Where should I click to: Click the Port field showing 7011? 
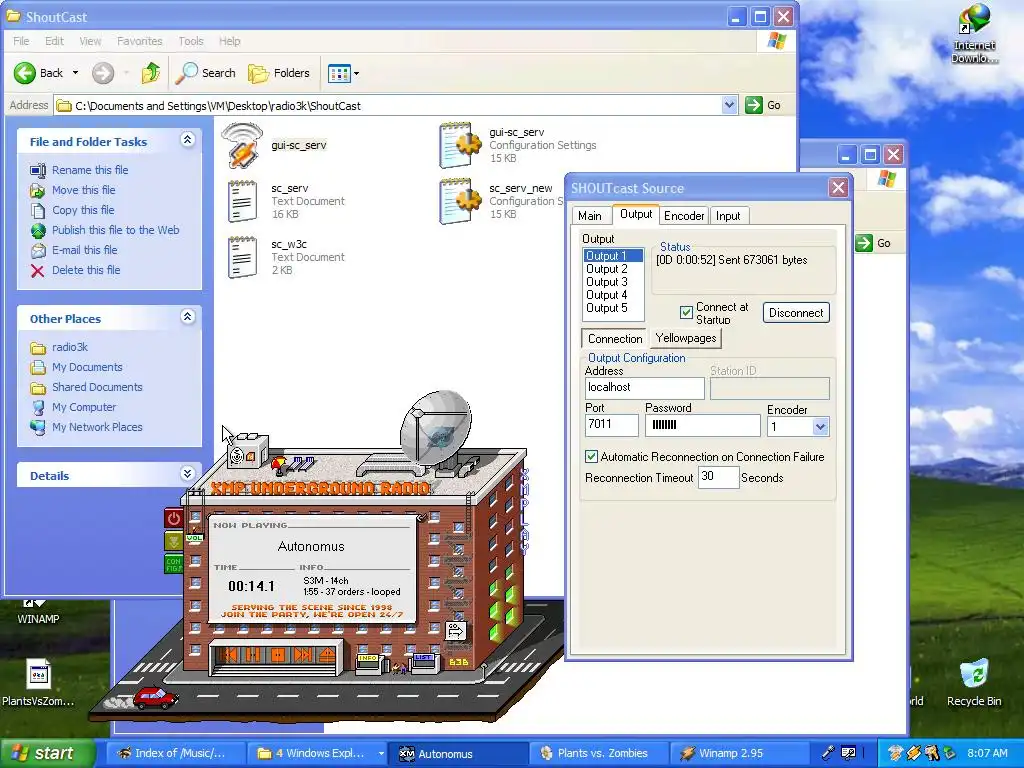pyautogui.click(x=611, y=425)
